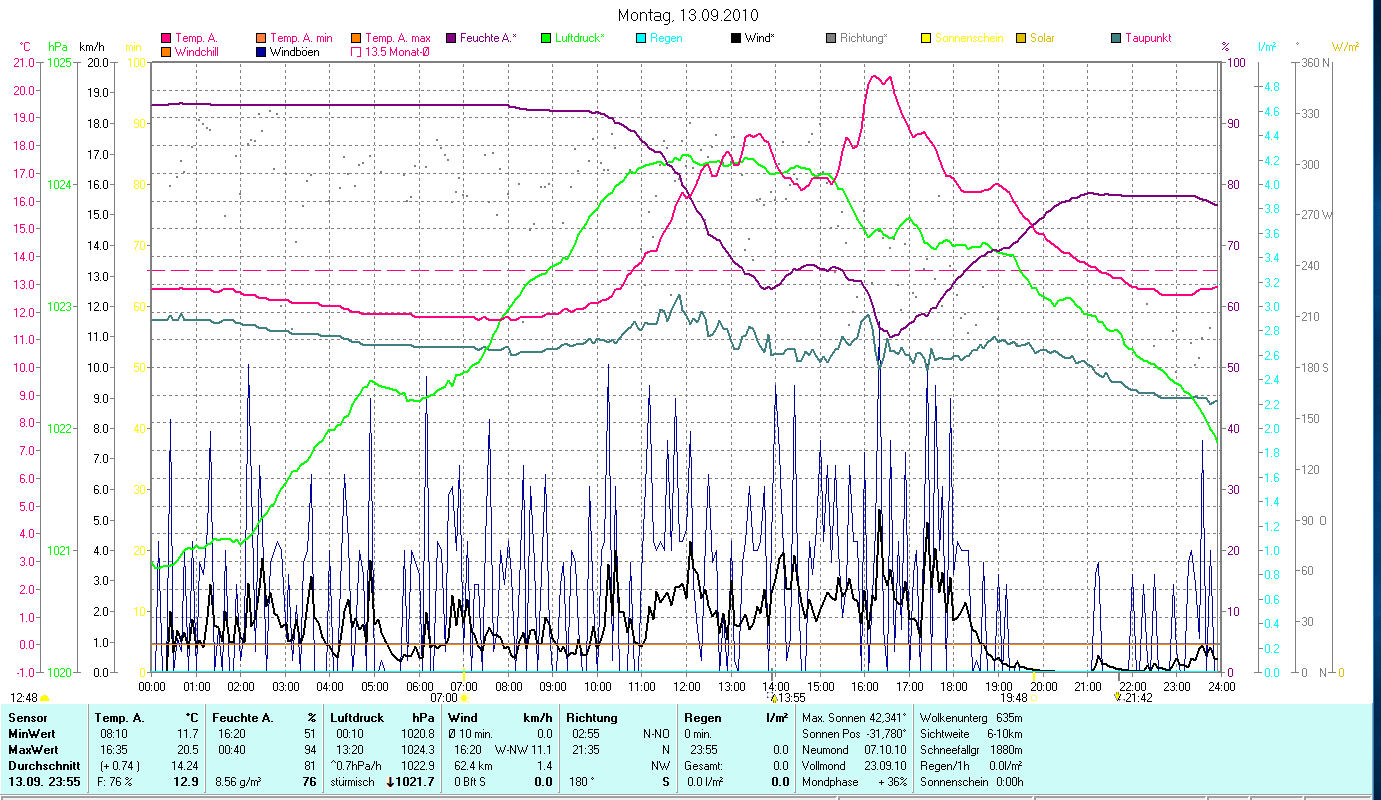
Task: Toggle the purple Feuchte A. legend entry
Action: (452, 38)
